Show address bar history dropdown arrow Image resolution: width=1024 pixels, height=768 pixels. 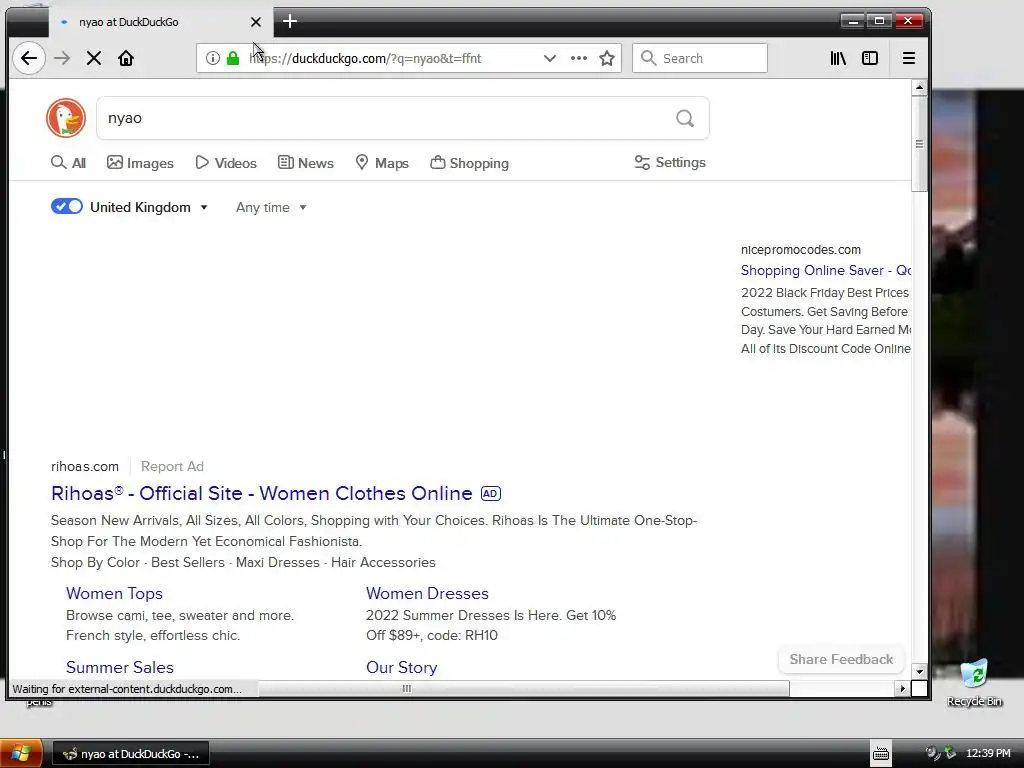point(549,58)
